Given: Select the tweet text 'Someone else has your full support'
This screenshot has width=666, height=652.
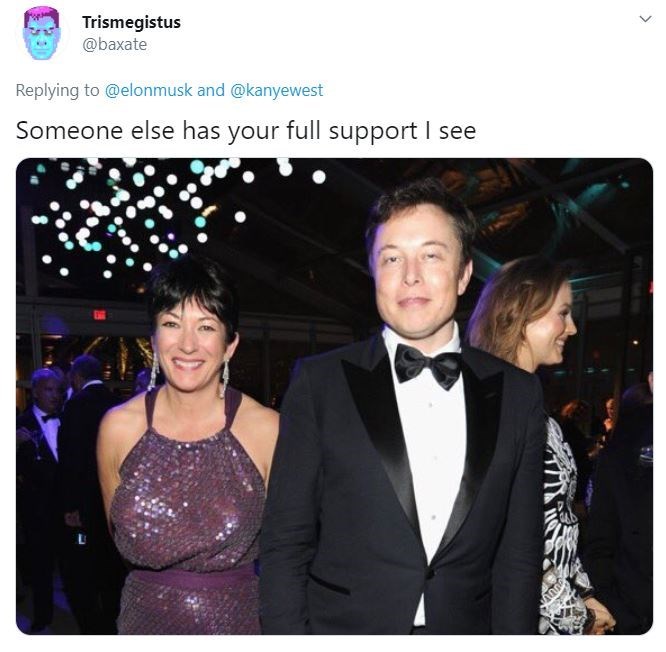Looking at the screenshot, I should click(217, 130).
